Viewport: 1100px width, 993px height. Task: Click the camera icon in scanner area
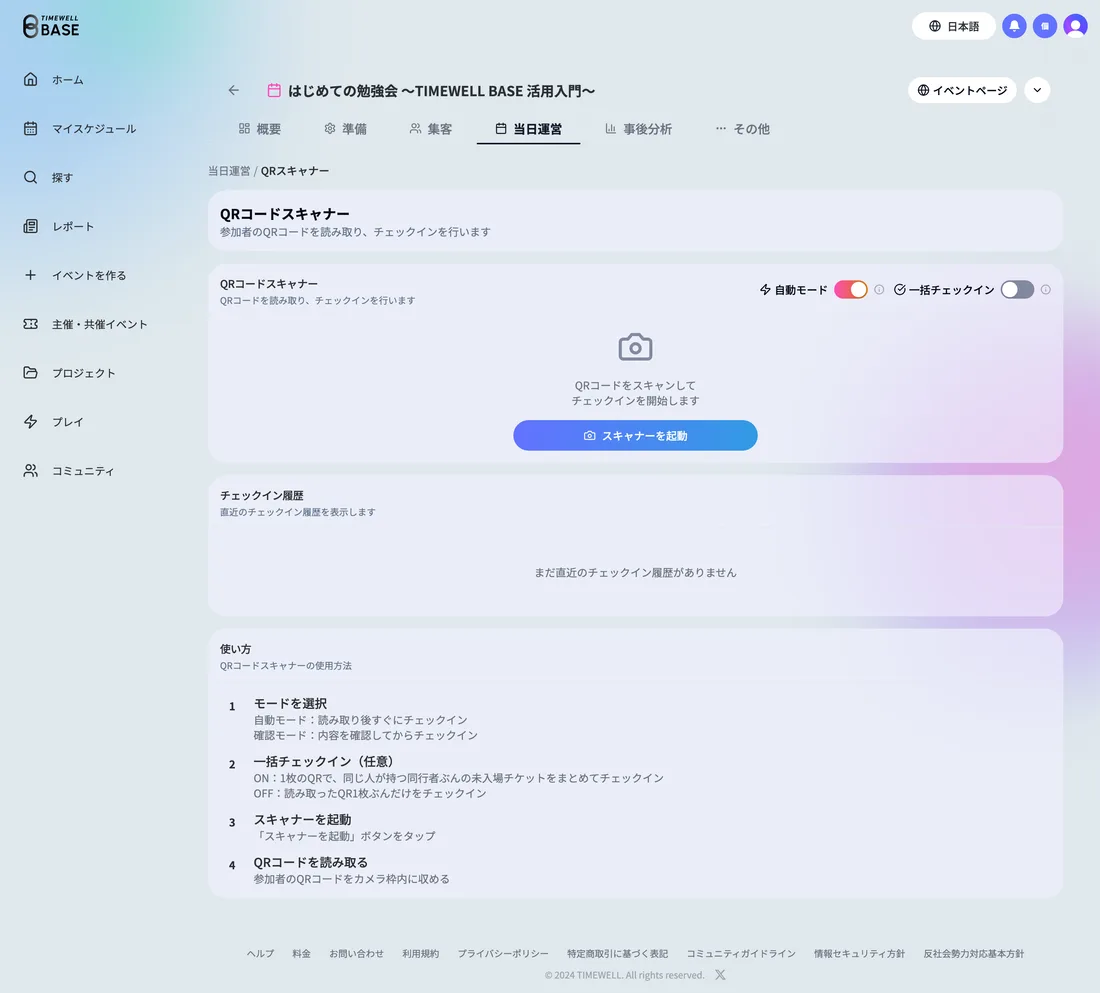pos(635,347)
